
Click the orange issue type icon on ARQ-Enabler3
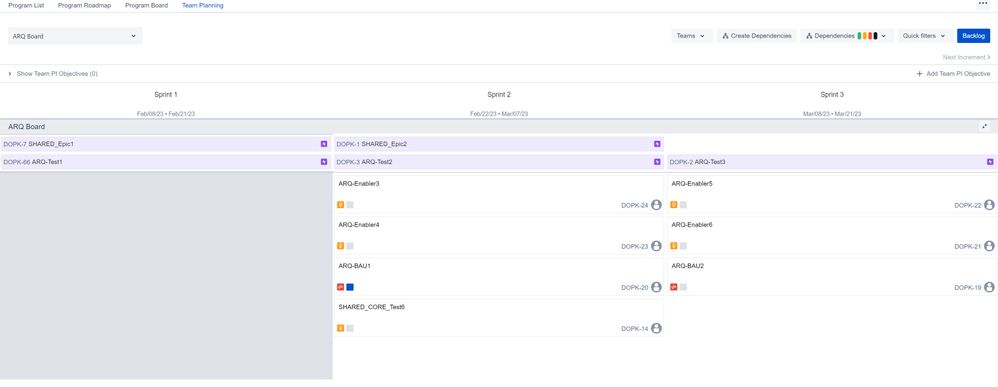click(341, 205)
